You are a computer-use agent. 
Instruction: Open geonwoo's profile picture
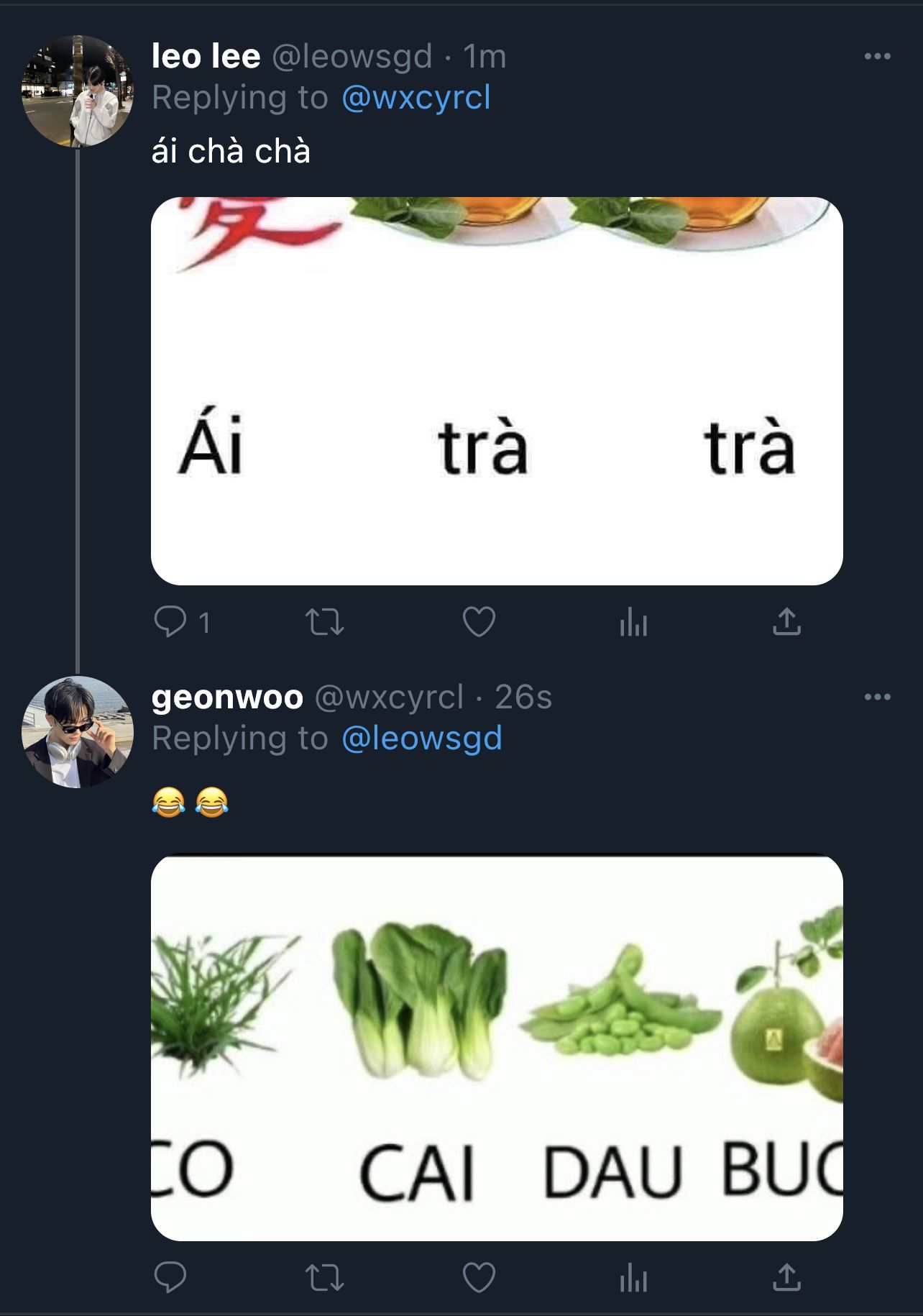[78, 731]
